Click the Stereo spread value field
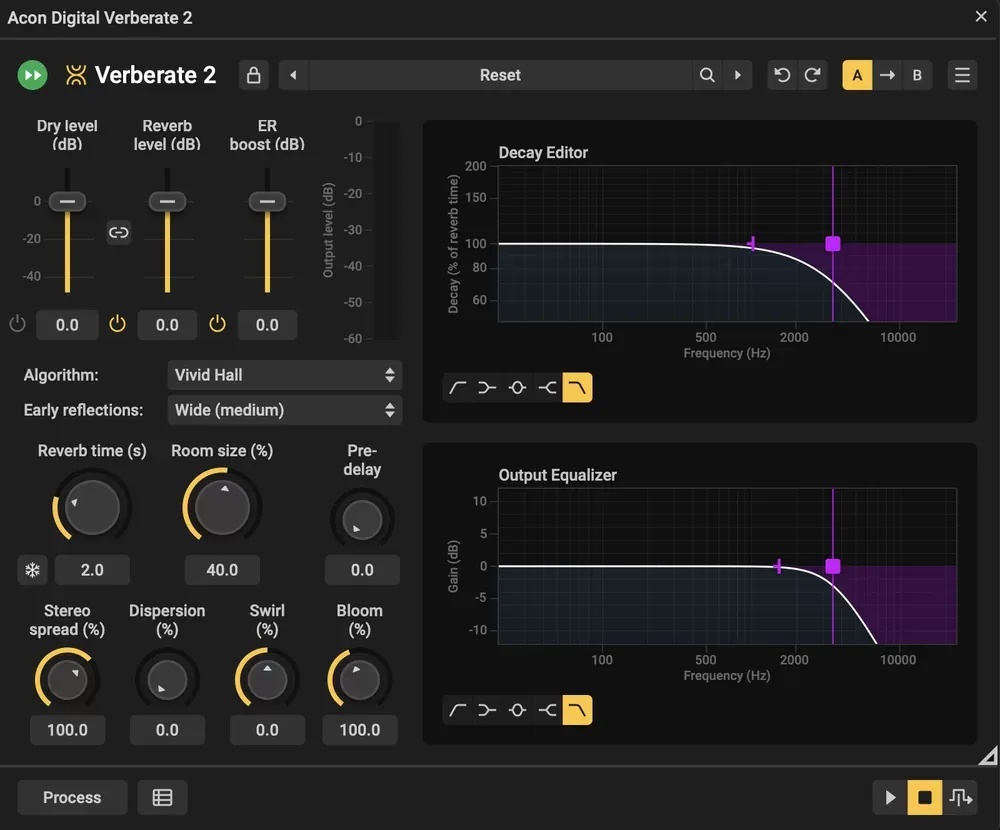The width and height of the screenshot is (1000, 830). click(68, 730)
